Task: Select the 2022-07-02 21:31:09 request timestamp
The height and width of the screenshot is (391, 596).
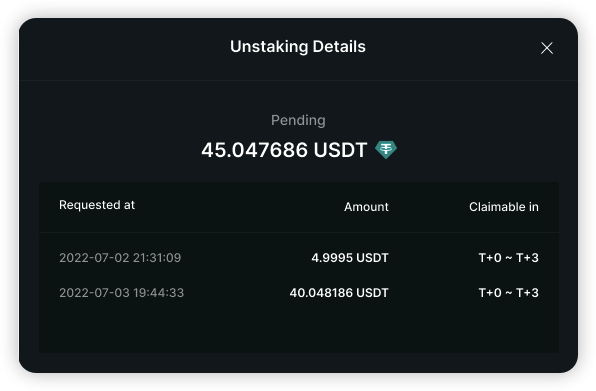Action: [x=120, y=258]
